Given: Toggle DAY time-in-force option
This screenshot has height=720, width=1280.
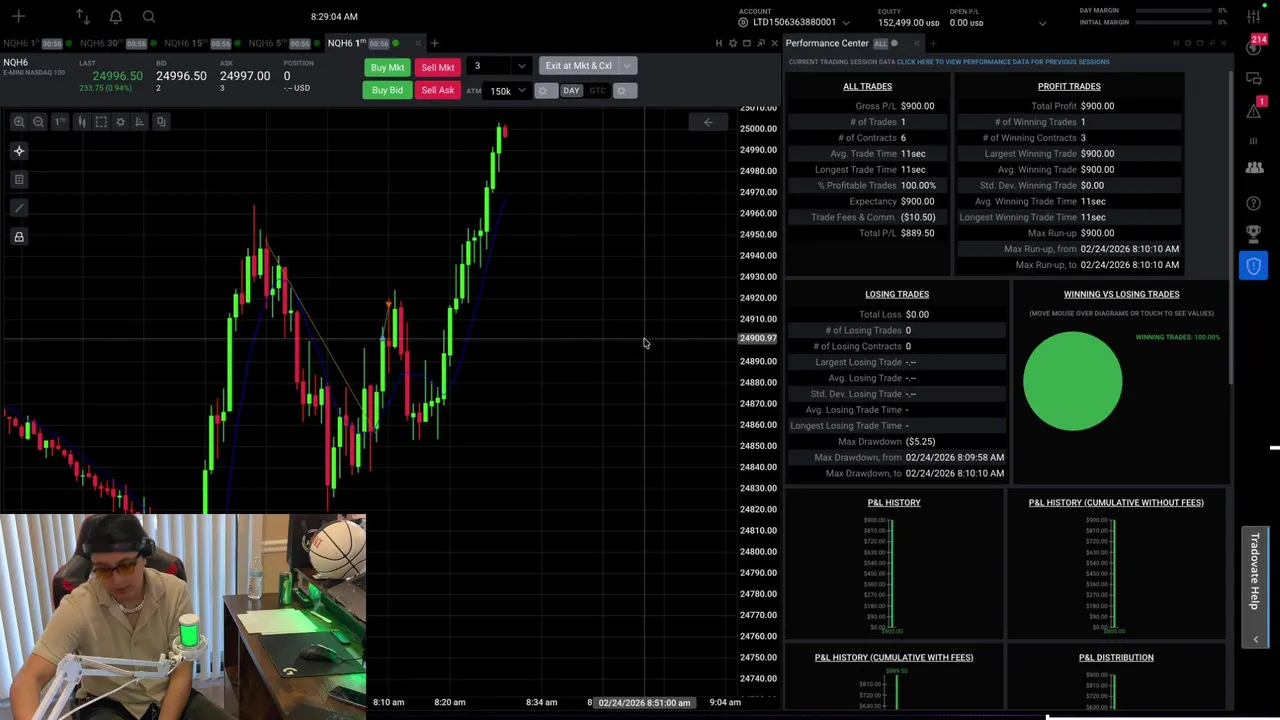Looking at the screenshot, I should click(571, 91).
